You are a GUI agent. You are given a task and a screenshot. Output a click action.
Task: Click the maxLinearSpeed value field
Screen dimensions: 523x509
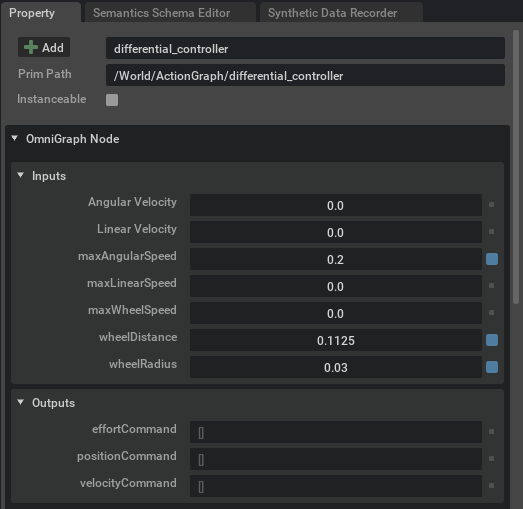(336, 286)
